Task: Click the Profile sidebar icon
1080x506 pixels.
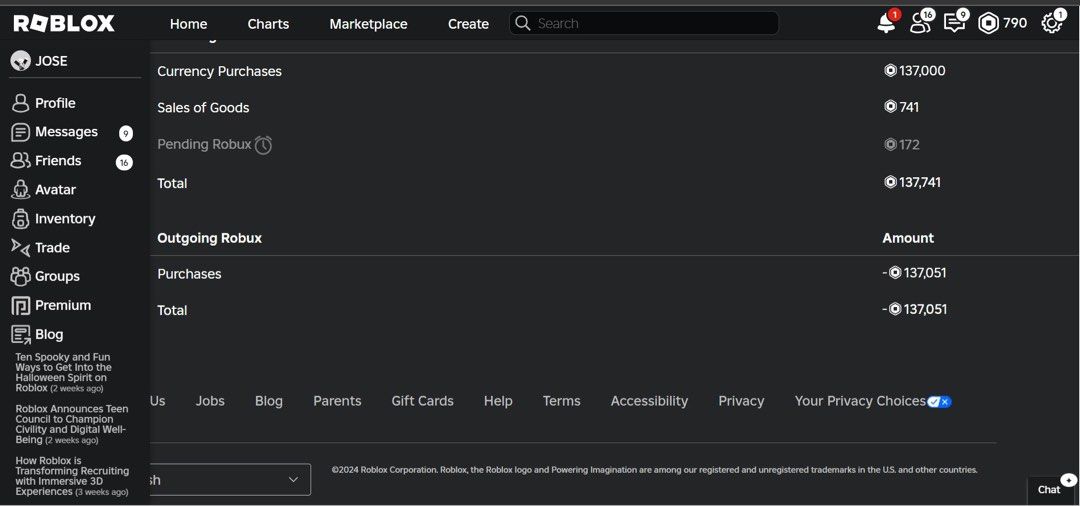Action: (21, 103)
